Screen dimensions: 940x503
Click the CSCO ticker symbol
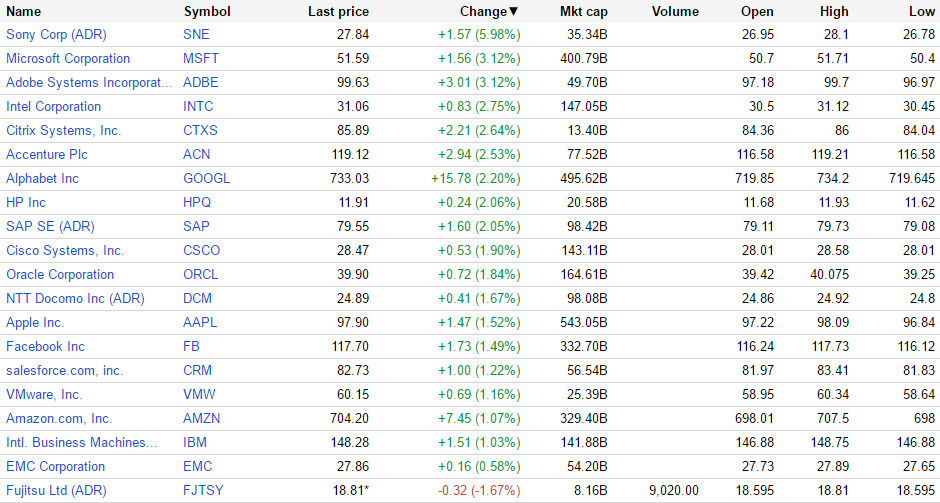(202, 250)
